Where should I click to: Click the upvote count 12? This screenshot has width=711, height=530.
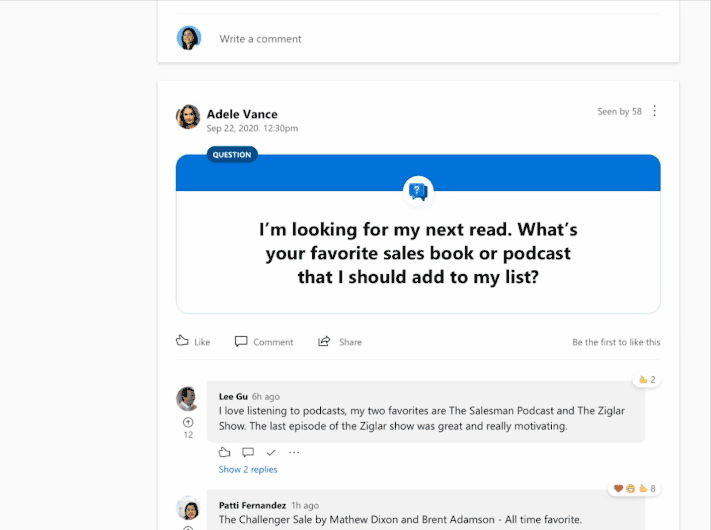pyautogui.click(x=188, y=435)
